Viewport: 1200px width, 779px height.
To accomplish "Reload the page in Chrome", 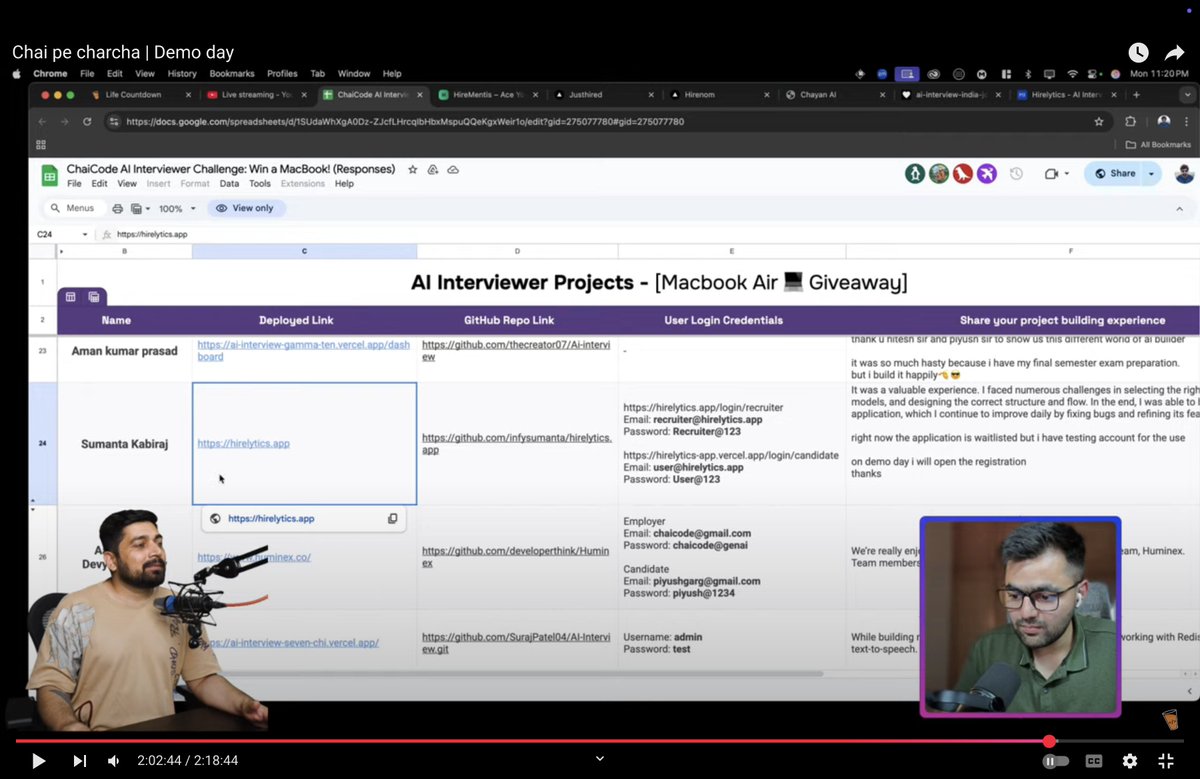I will (88, 121).
